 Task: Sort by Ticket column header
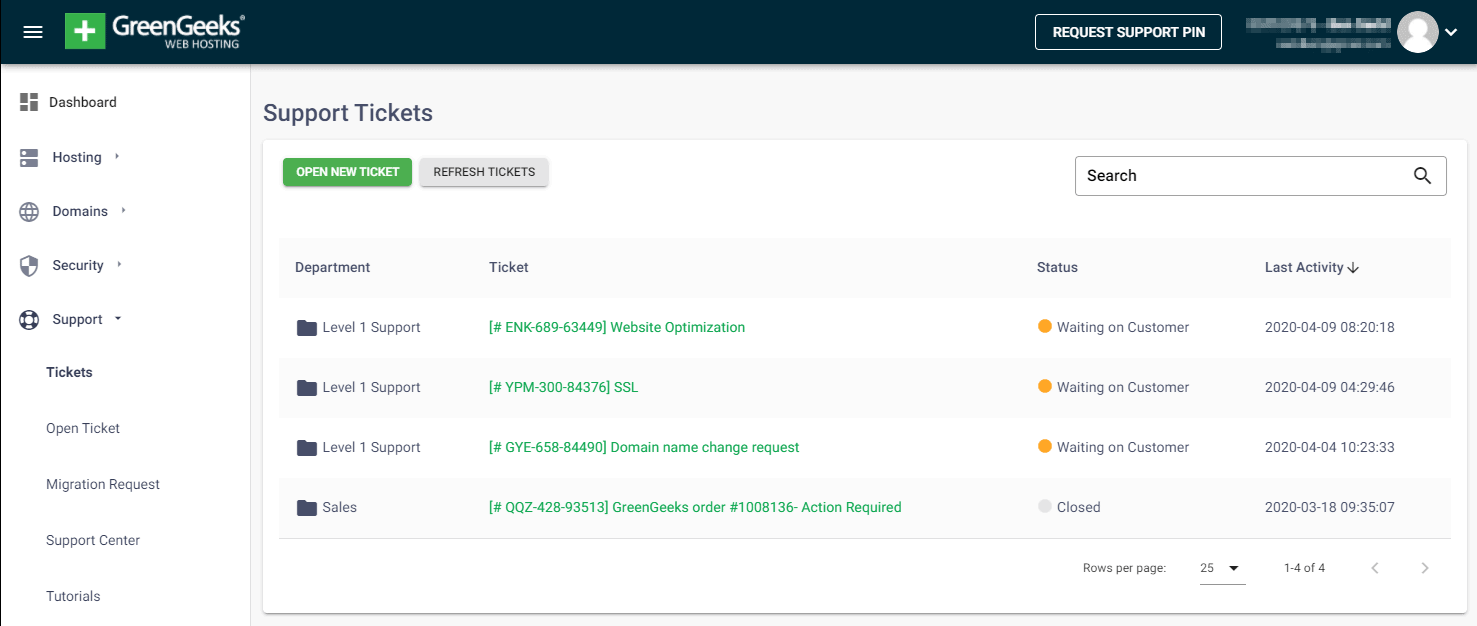[509, 267]
